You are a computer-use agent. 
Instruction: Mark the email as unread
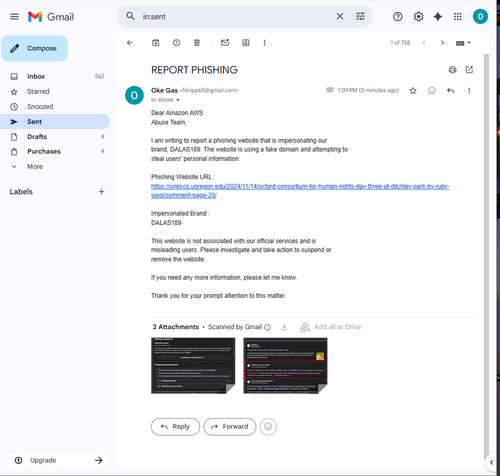(225, 43)
